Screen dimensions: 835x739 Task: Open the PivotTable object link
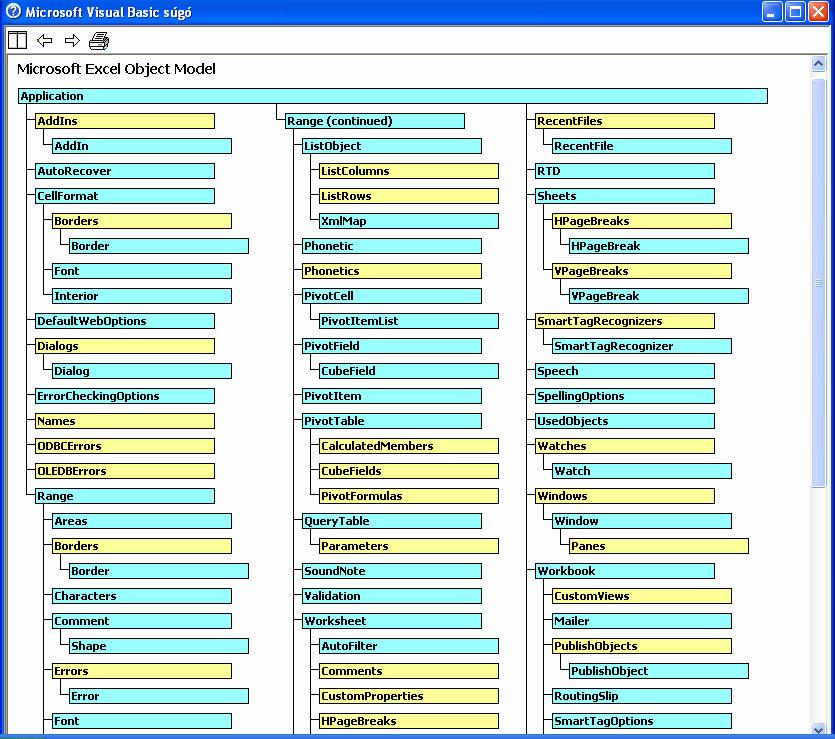pyautogui.click(x=392, y=421)
